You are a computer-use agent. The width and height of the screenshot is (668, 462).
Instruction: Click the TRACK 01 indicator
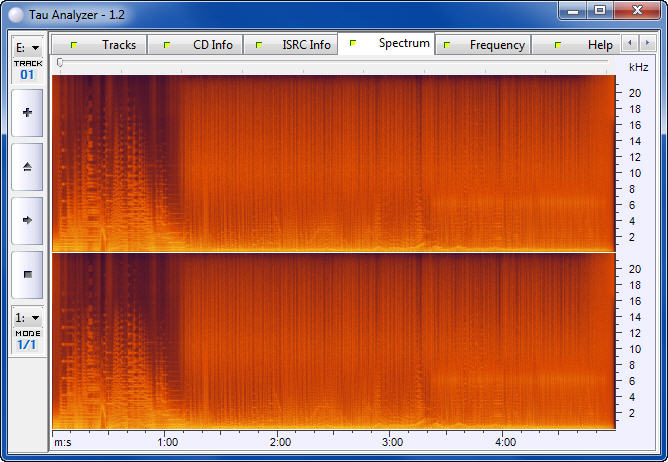click(x=27, y=69)
